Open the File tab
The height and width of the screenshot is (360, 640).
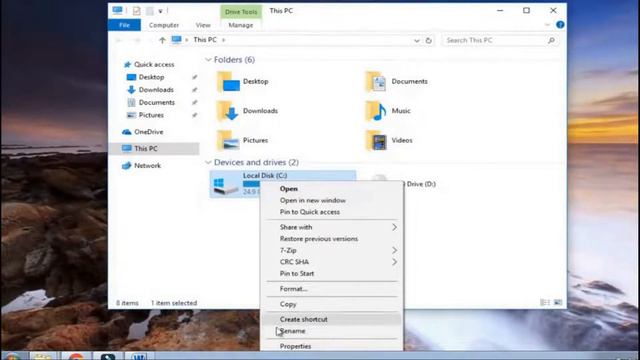point(124,25)
